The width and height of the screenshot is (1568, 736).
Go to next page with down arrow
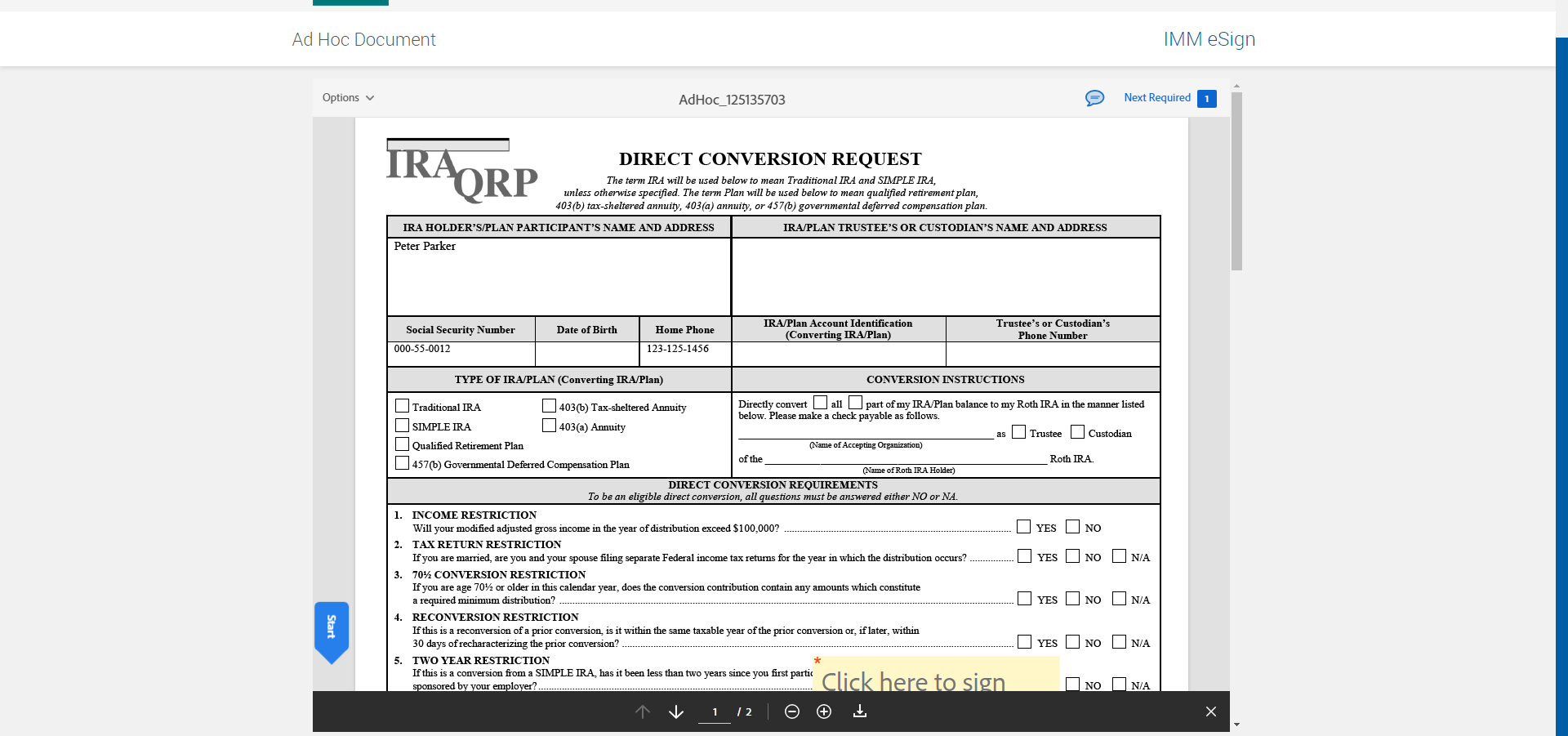pos(676,711)
